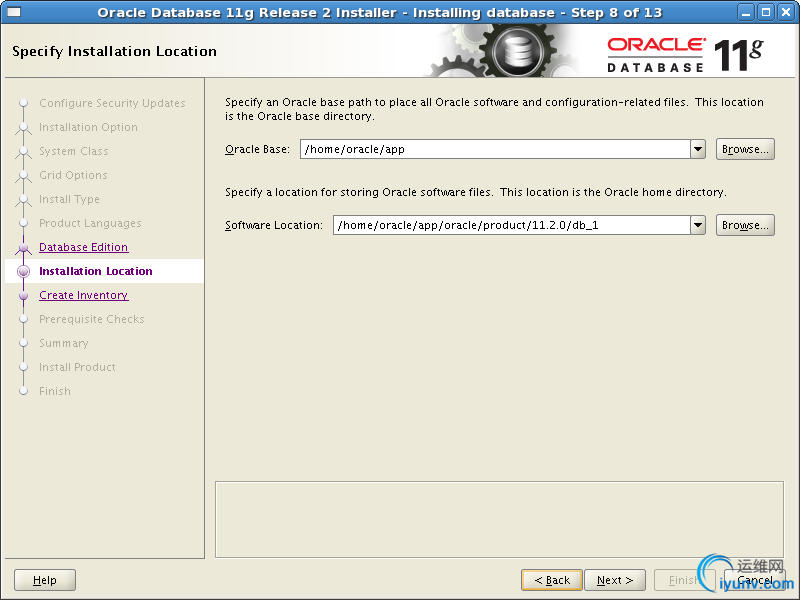800x600 pixels.
Task: Open the Oracle Base path dropdown
Action: tap(697, 149)
